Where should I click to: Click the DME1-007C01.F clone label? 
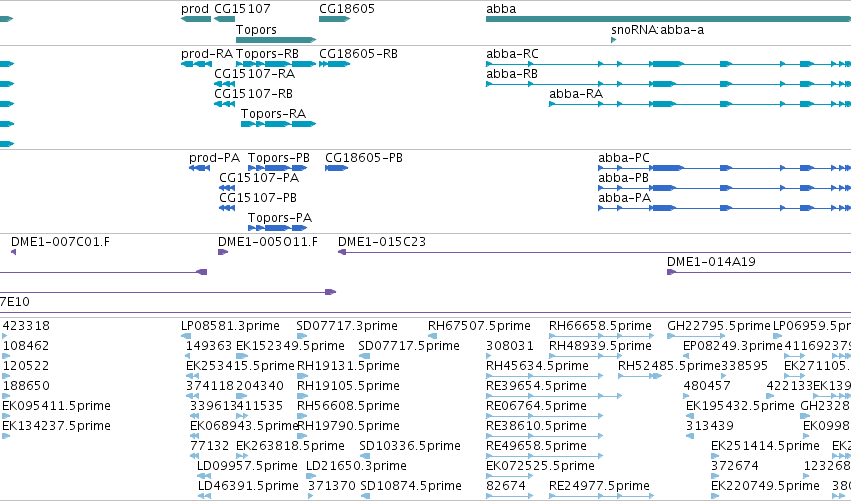pos(60,242)
